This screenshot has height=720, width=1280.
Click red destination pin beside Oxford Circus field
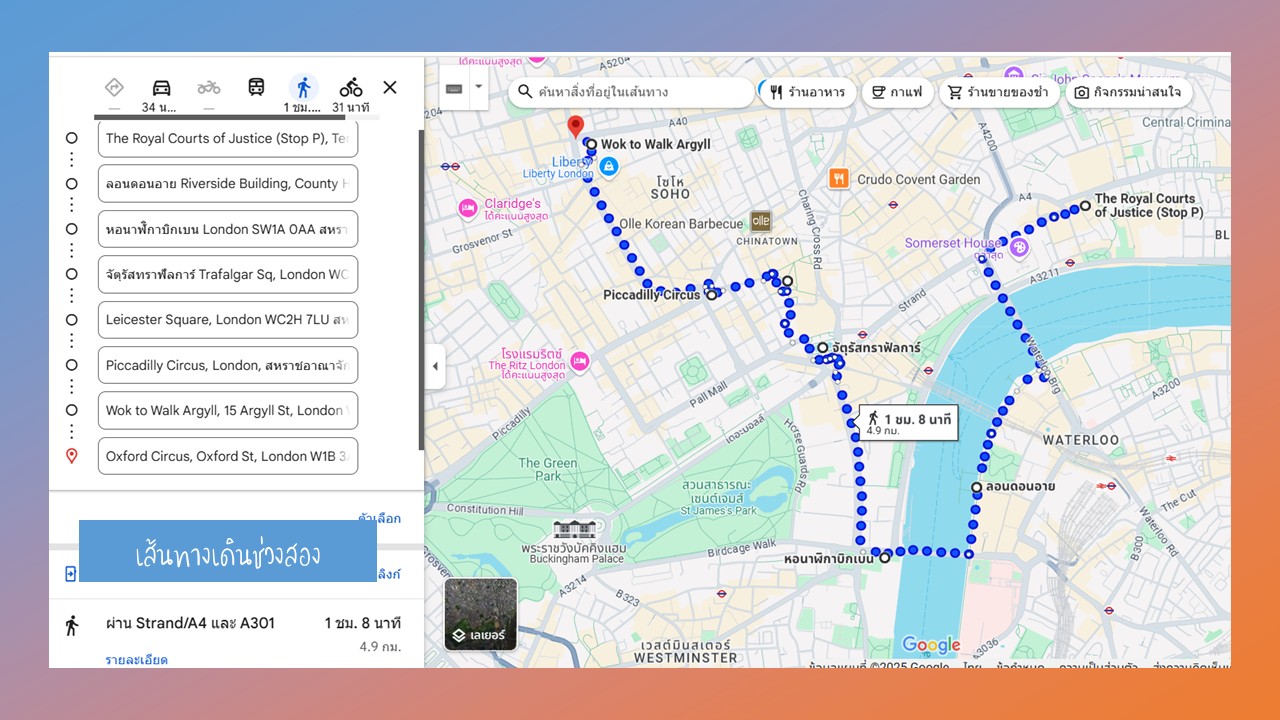click(71, 456)
